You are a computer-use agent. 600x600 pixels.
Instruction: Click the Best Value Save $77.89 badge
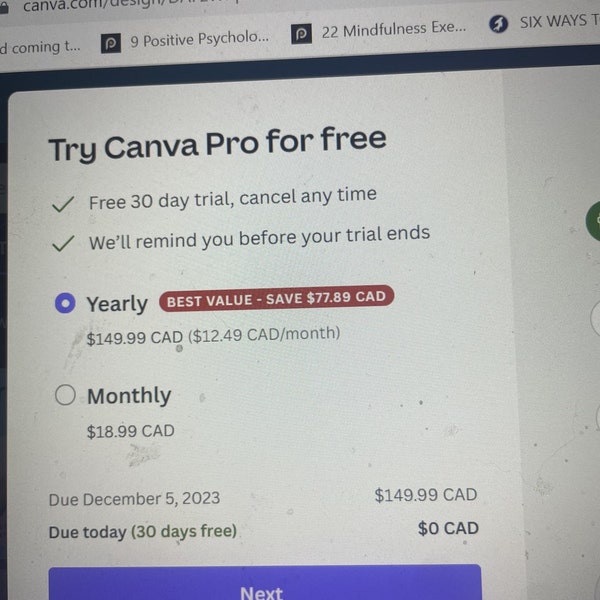pyautogui.click(x=276, y=298)
